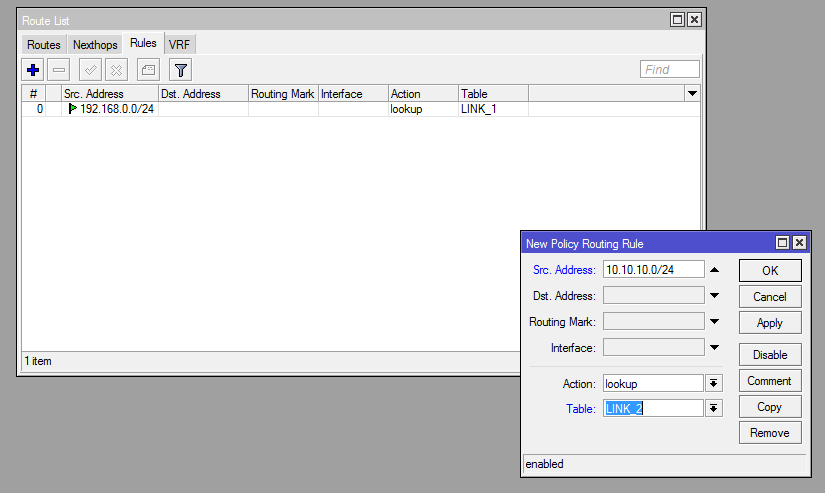Sort by the Dst. Address column header
The width and height of the screenshot is (825, 493).
203,94
